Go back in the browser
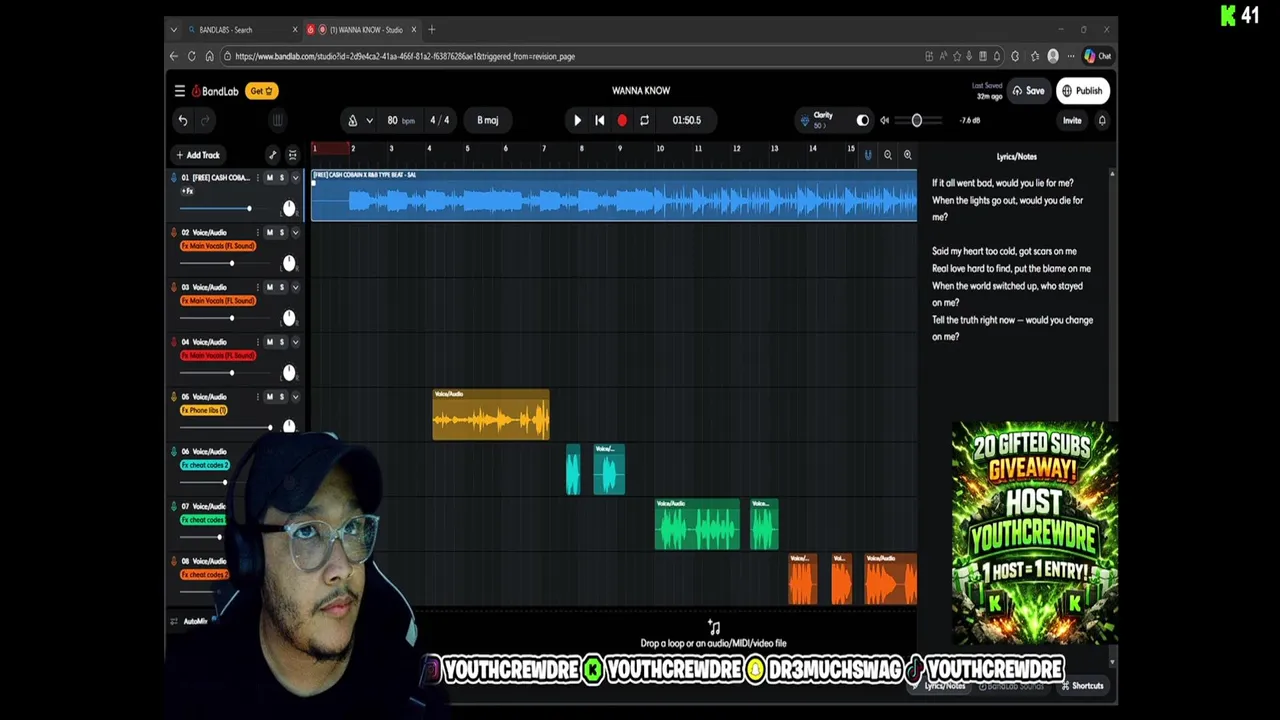This screenshot has height=720, width=1280. (x=174, y=56)
